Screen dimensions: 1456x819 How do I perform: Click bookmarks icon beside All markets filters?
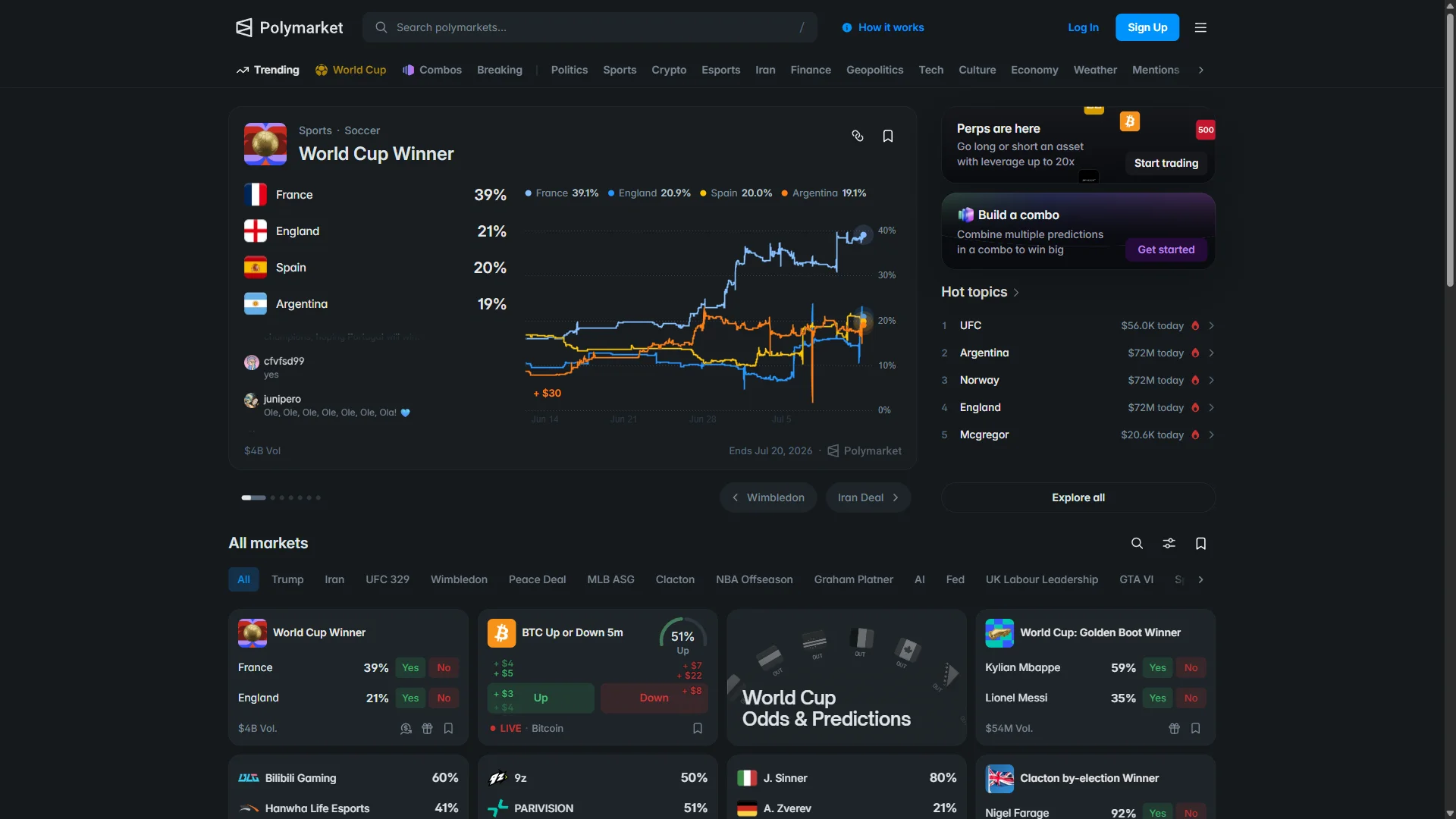1200,543
